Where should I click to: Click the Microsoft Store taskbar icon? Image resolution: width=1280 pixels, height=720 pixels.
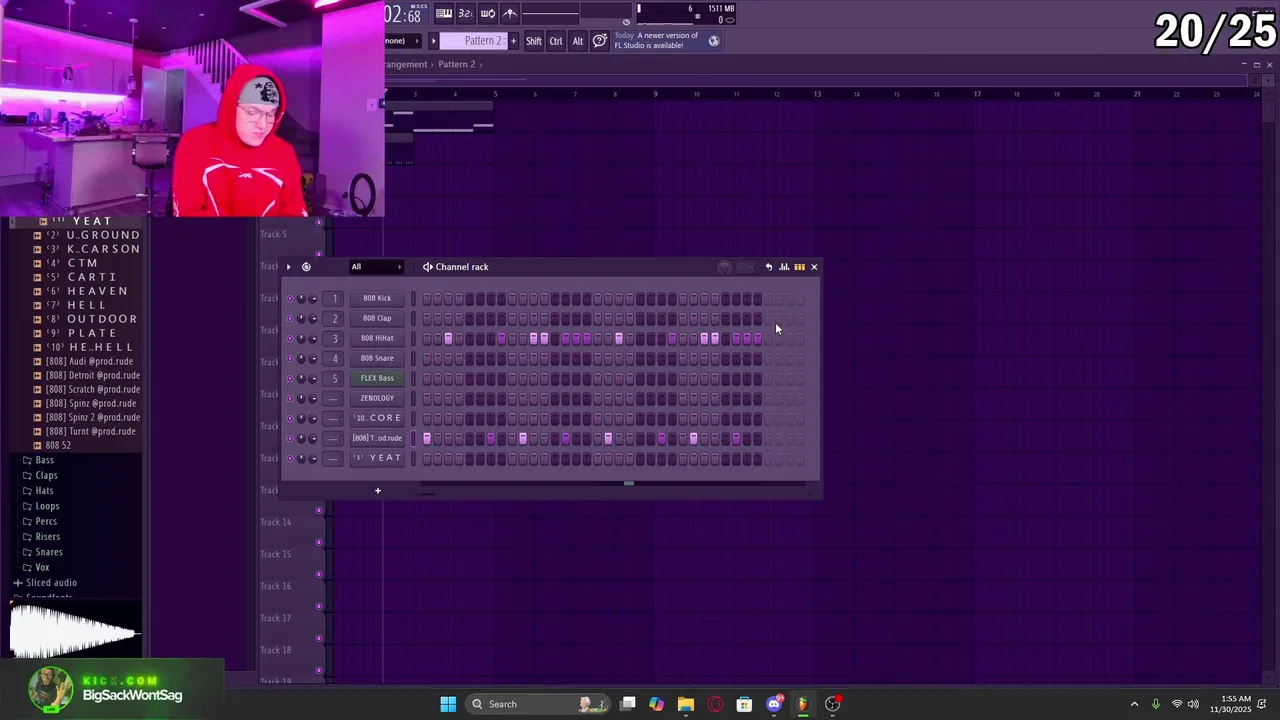[744, 704]
